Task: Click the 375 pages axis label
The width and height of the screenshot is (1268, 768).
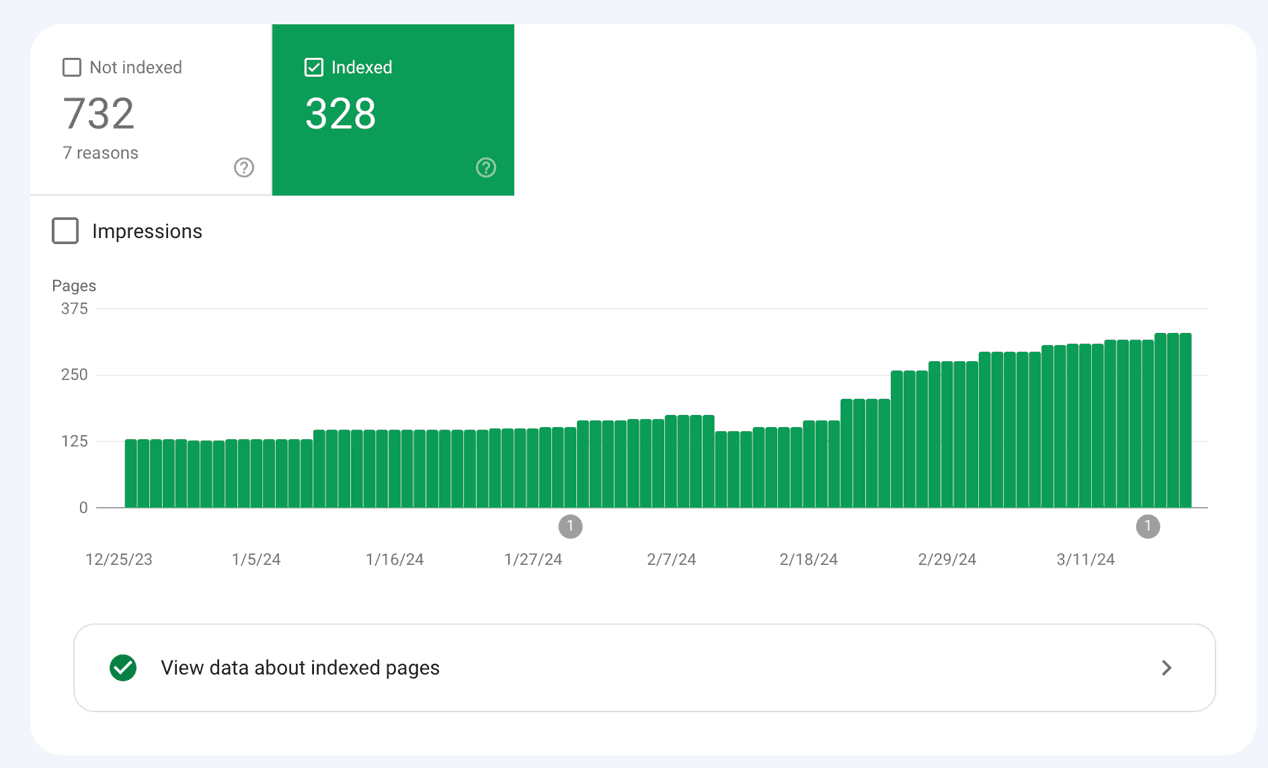Action: pos(74,309)
